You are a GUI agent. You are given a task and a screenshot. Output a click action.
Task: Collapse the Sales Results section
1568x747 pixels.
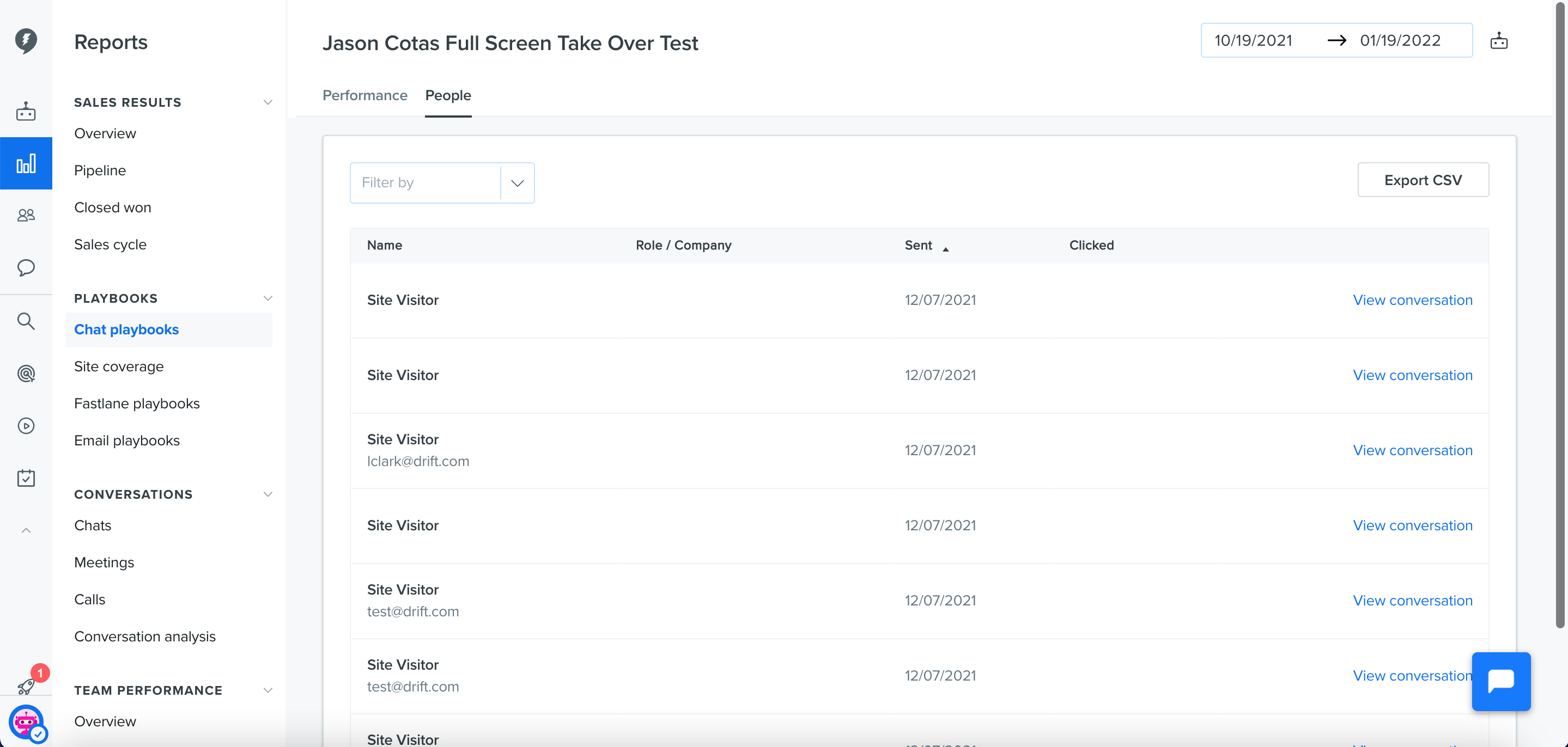point(268,102)
